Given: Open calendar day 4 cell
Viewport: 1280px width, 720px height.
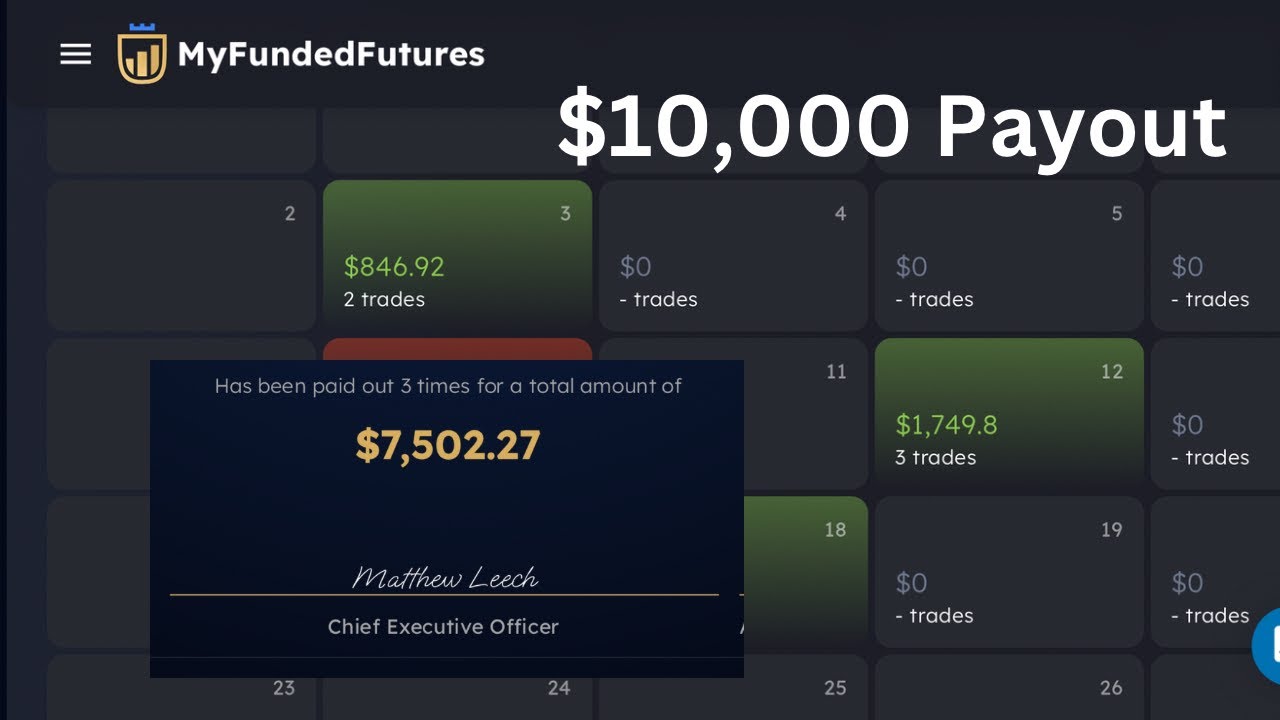Looking at the screenshot, I should (733, 255).
